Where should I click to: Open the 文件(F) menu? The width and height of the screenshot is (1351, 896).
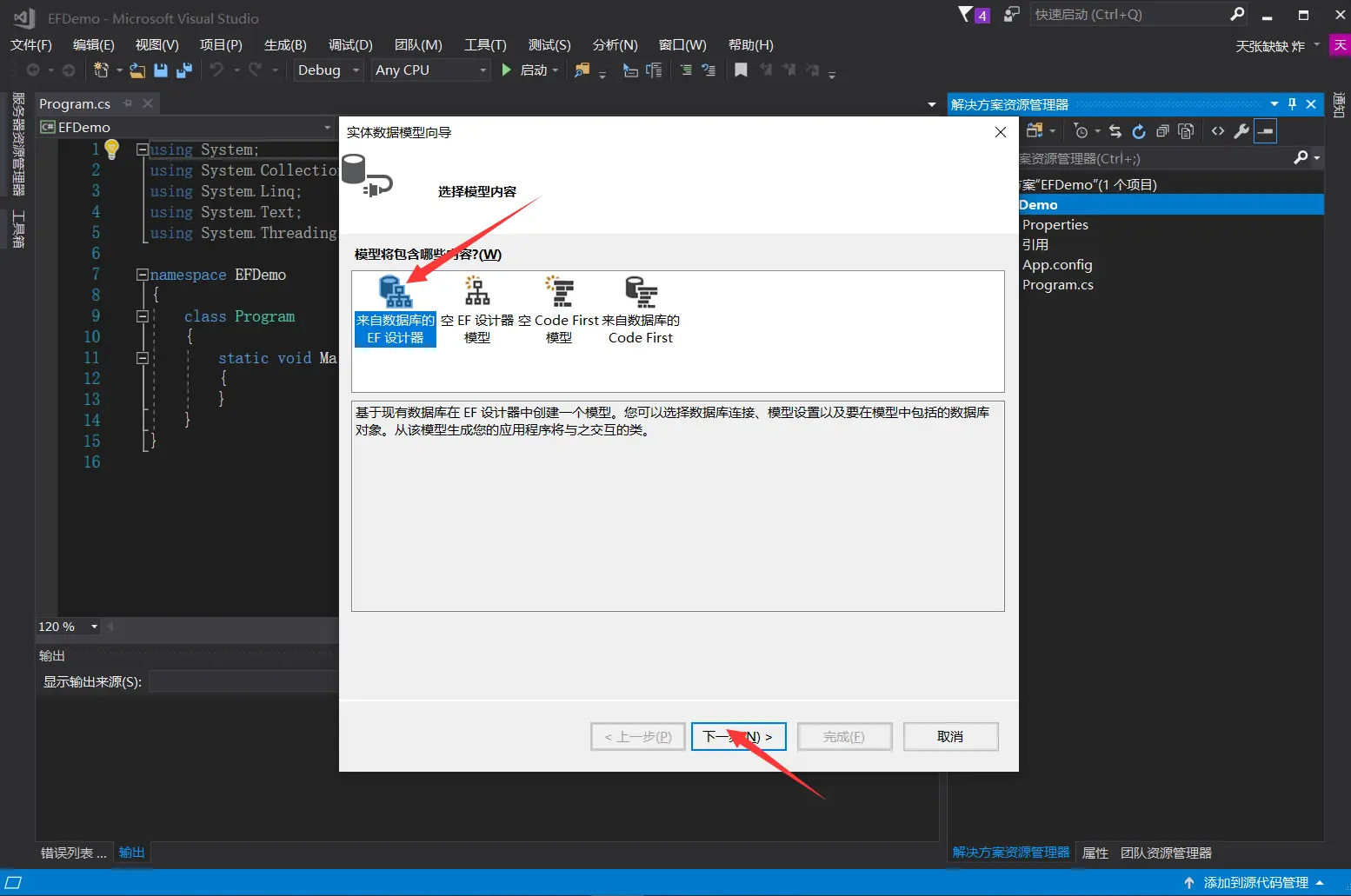[x=31, y=45]
